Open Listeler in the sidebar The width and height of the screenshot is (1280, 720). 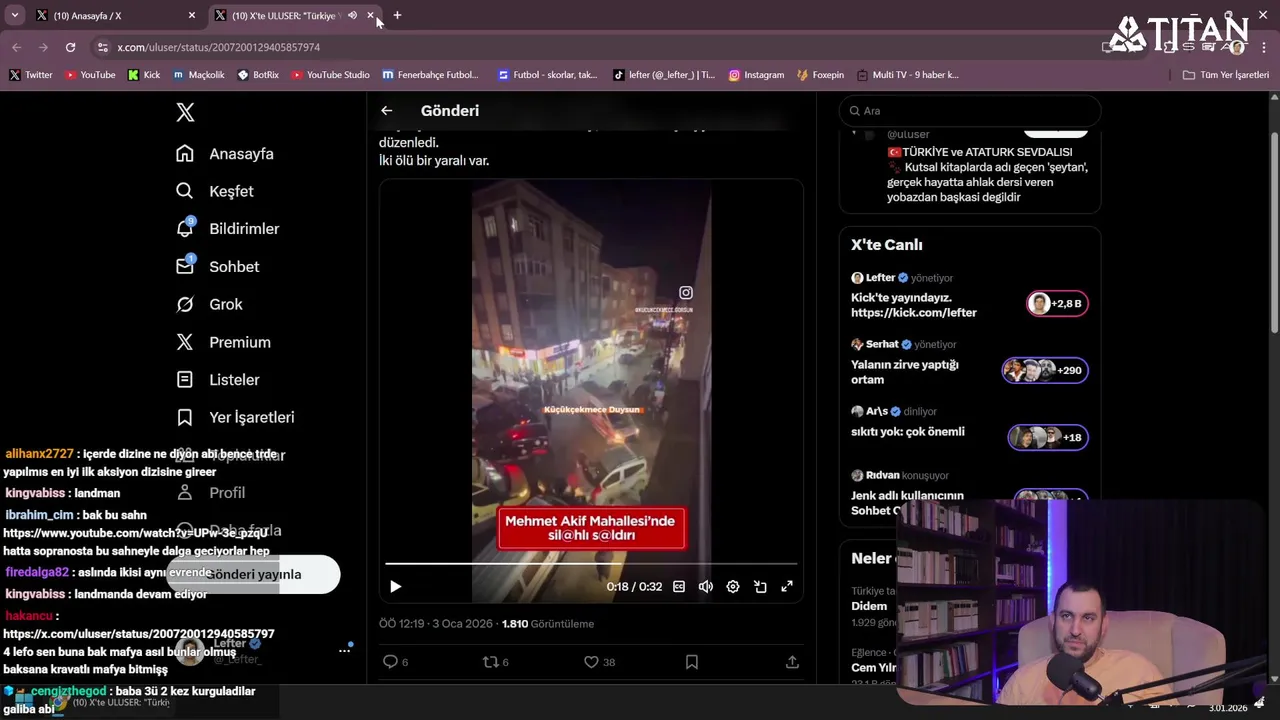coord(218,380)
